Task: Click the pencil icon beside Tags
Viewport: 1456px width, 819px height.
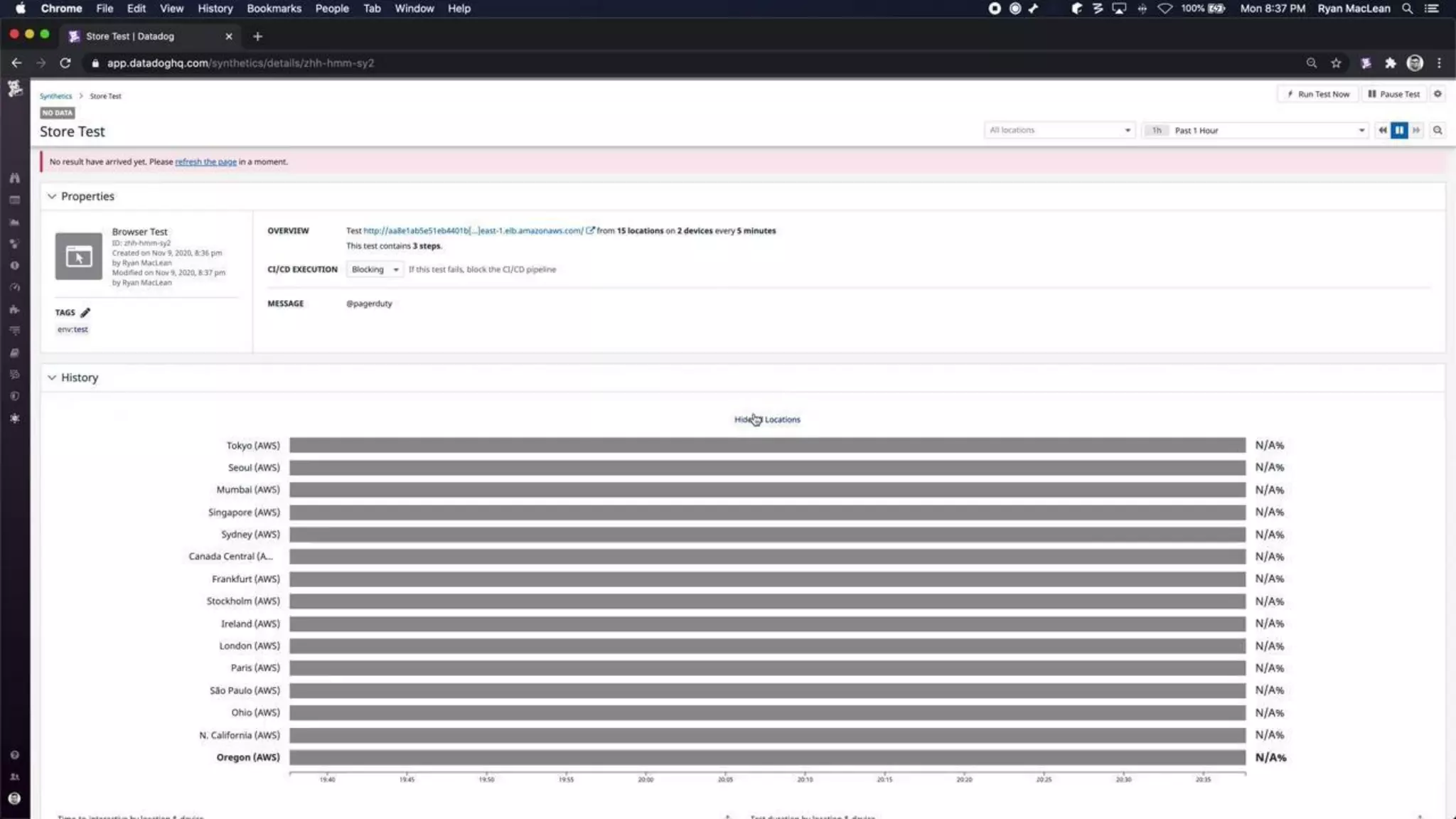Action: tap(85, 312)
